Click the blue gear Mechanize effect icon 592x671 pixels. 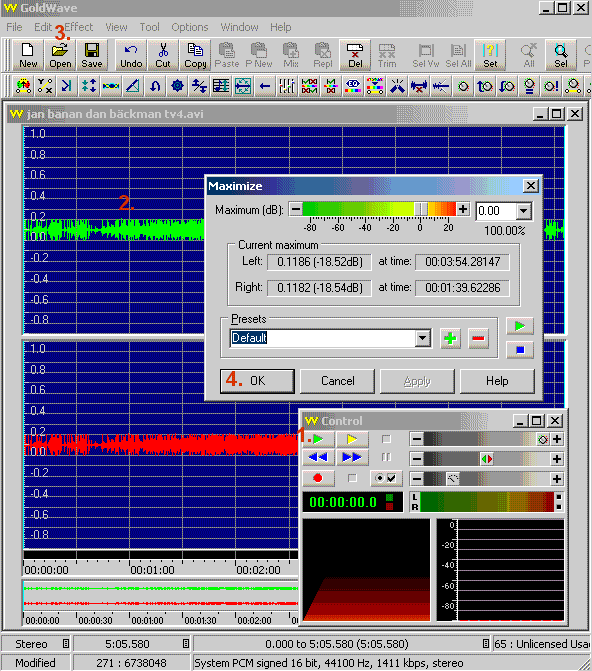(177, 86)
